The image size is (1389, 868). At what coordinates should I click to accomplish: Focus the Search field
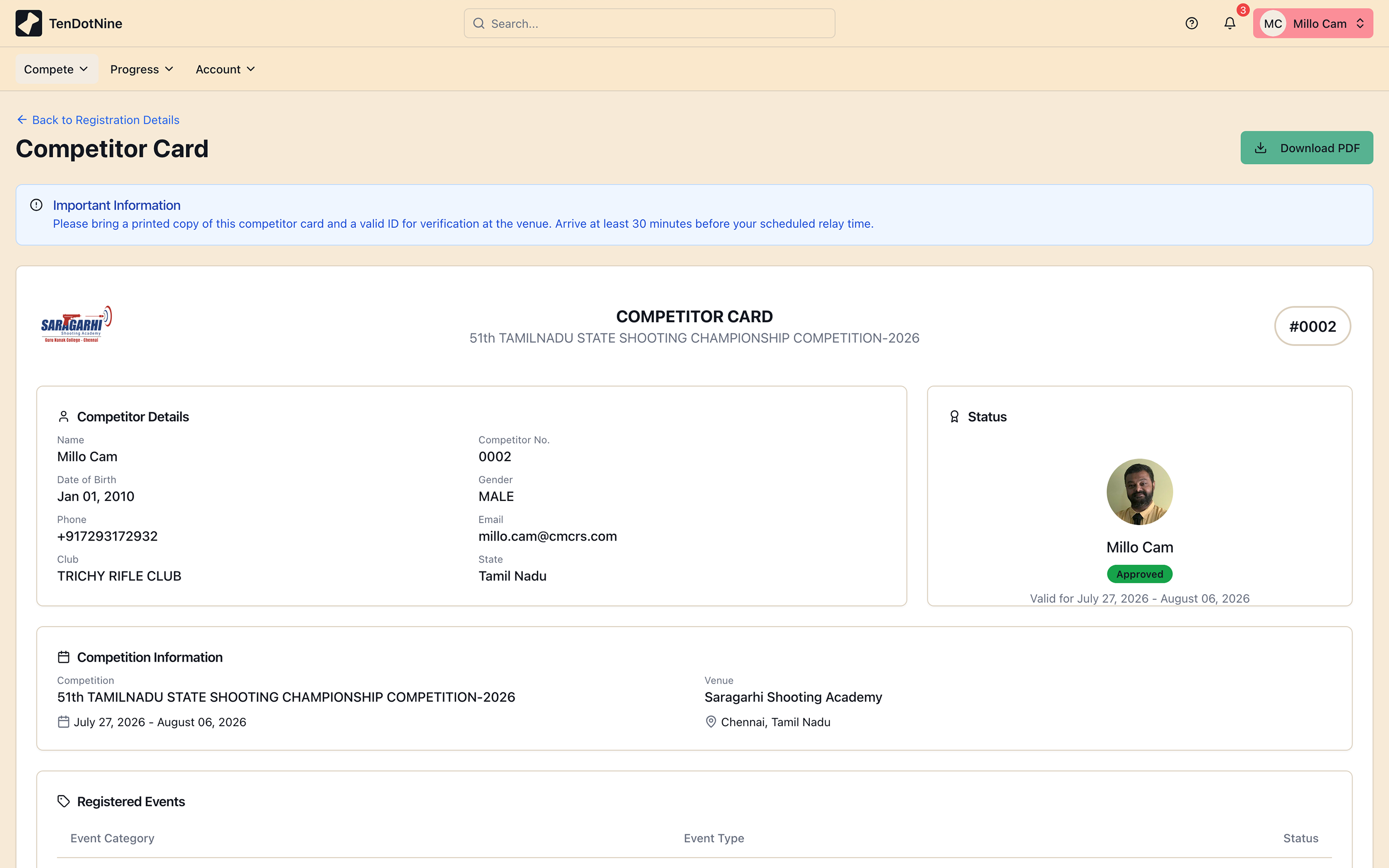point(649,24)
